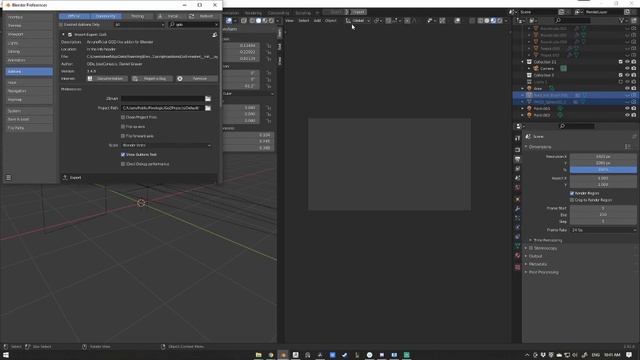Viewport: 640px width, 360px height.
Task: Adjust the resolution percentage slider
Action: (603, 170)
